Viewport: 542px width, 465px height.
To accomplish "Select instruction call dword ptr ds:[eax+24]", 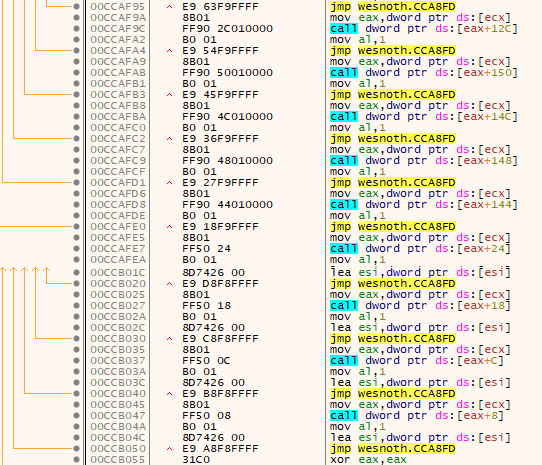I will (420, 249).
